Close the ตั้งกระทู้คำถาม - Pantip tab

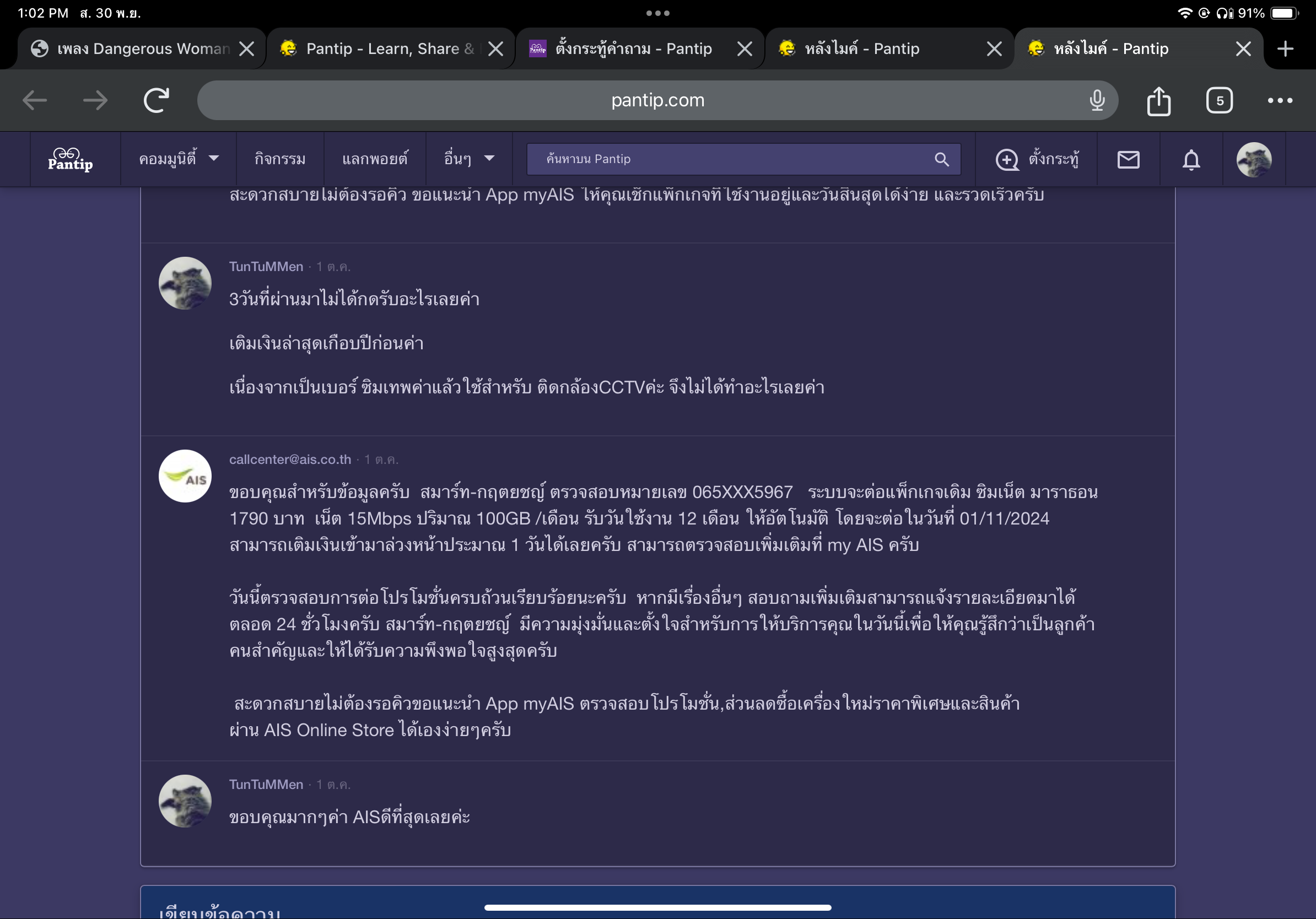pos(744,48)
